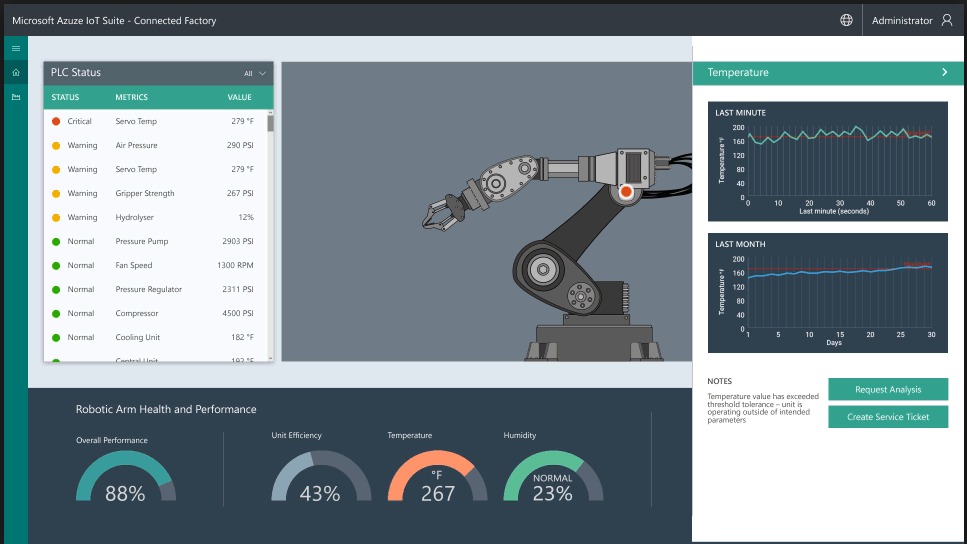Image resolution: width=967 pixels, height=544 pixels.
Task: Click the globe language icon
Action: click(846, 20)
